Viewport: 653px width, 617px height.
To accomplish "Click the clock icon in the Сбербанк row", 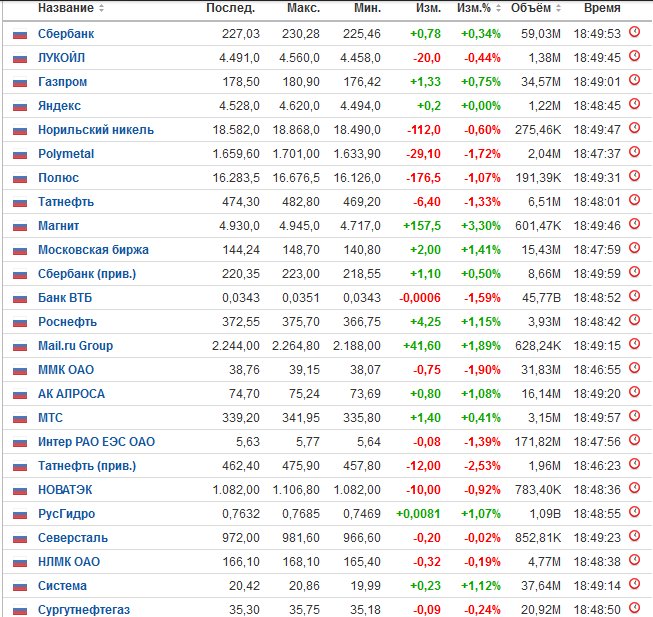I will [x=634, y=32].
